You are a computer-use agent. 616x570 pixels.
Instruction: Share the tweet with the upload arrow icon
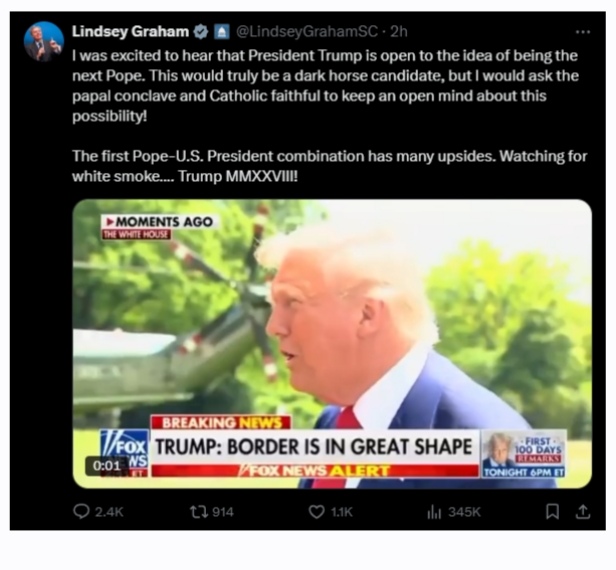pos(583,511)
